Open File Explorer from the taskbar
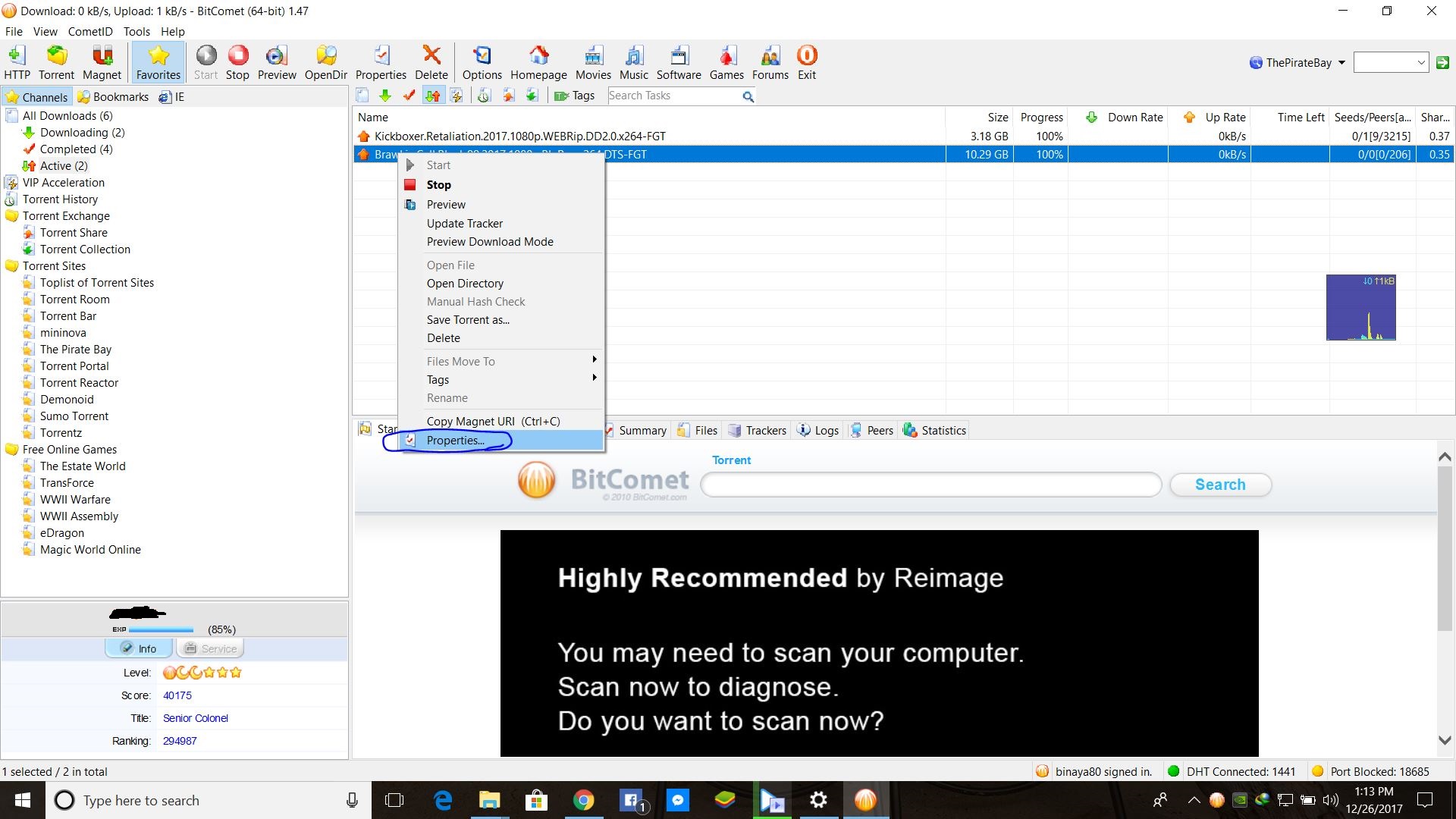The height and width of the screenshot is (819, 1456). (x=489, y=800)
